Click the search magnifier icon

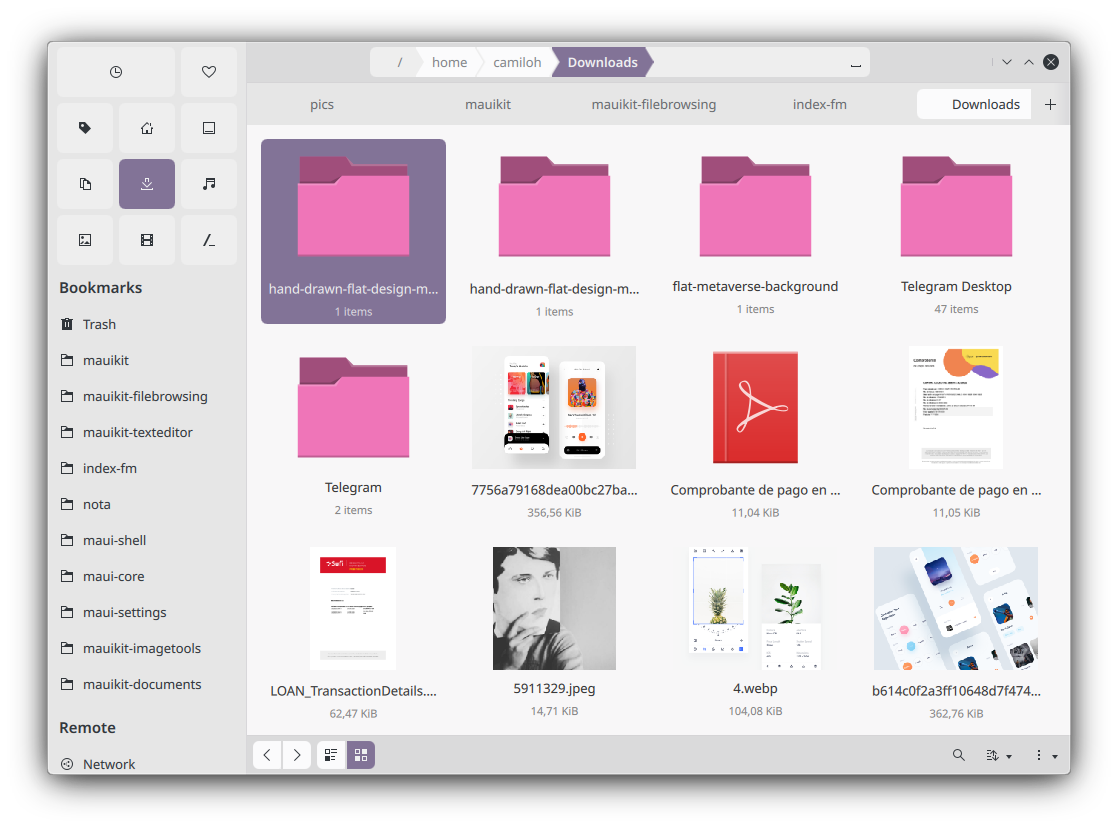pos(958,755)
